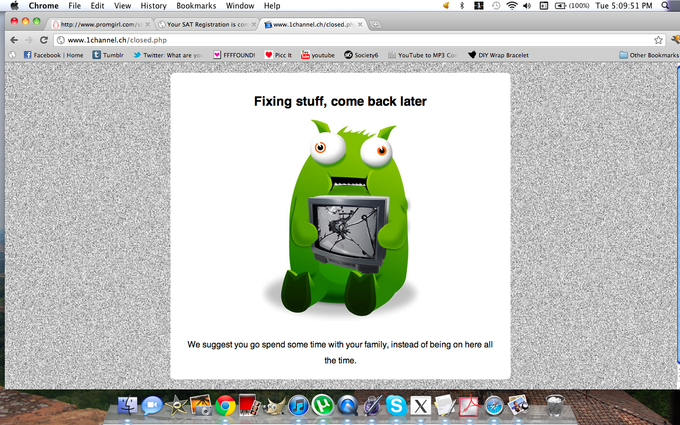Screen dimensions: 680x425
Task: Open the Wi-Fi status menu
Action: pos(512,6)
